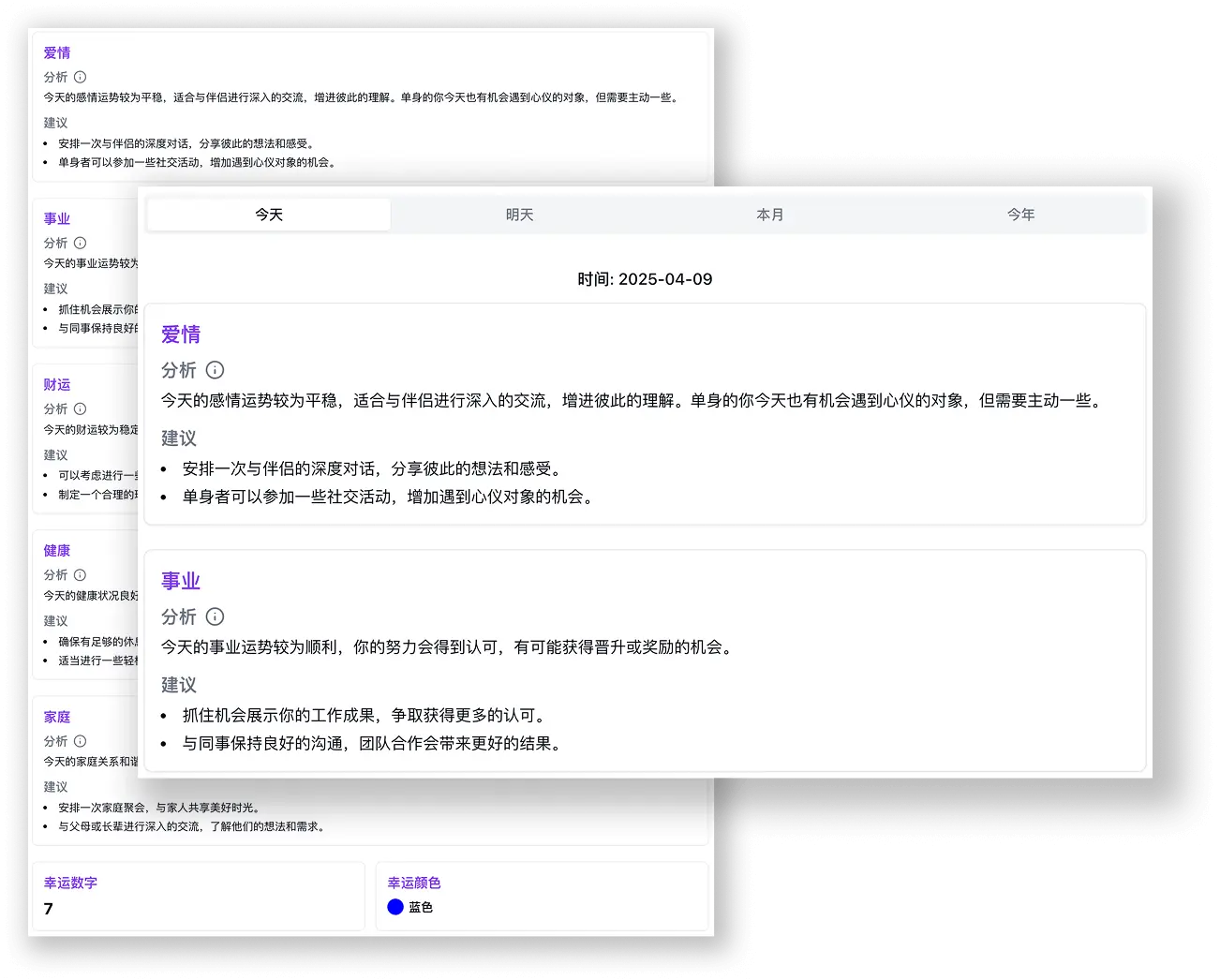Click the info icon under 健康
Image resolution: width=1220 pixels, height=980 pixels.
pos(80,574)
